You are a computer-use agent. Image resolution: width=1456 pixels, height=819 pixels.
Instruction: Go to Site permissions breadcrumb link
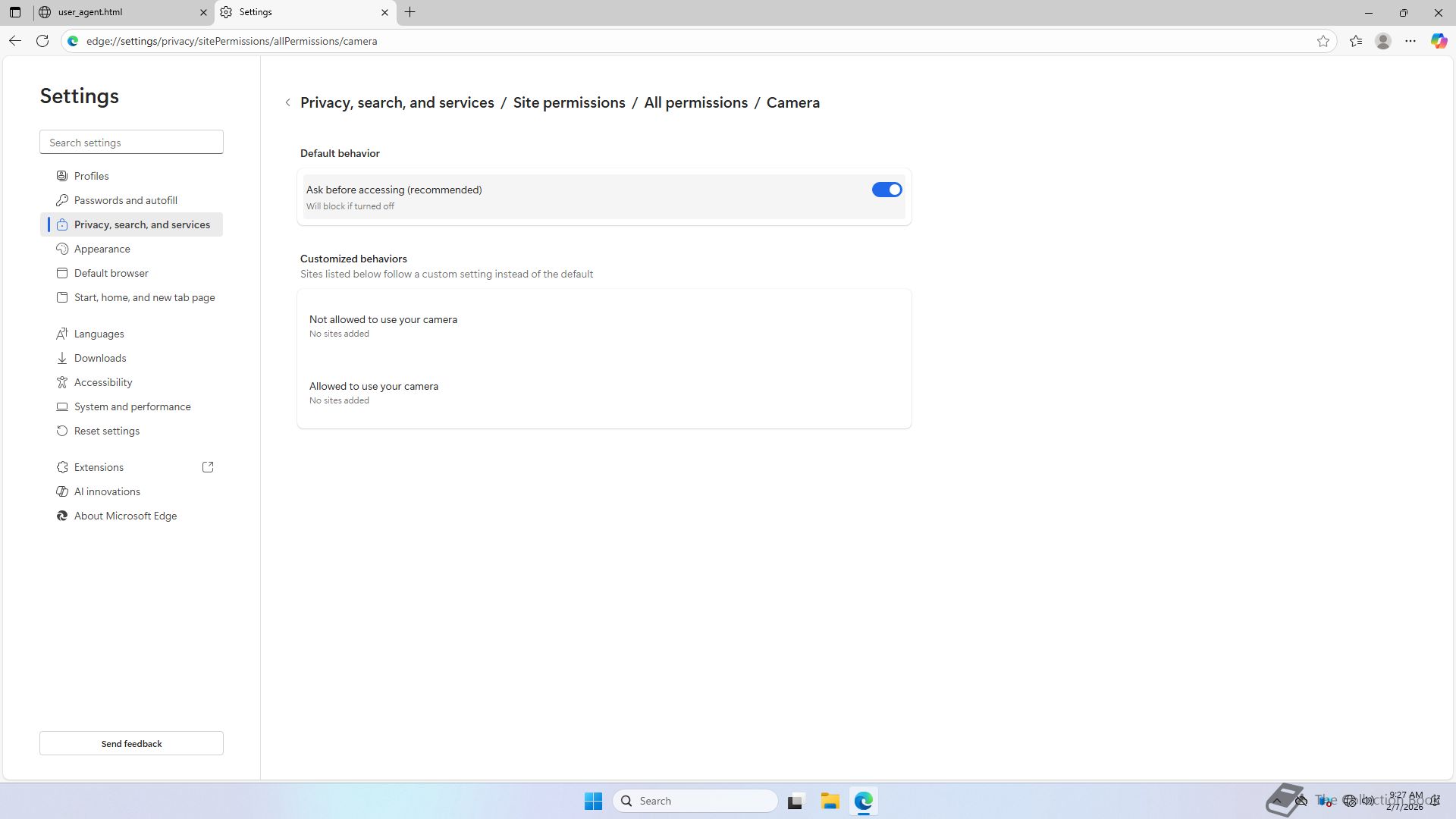point(569,103)
